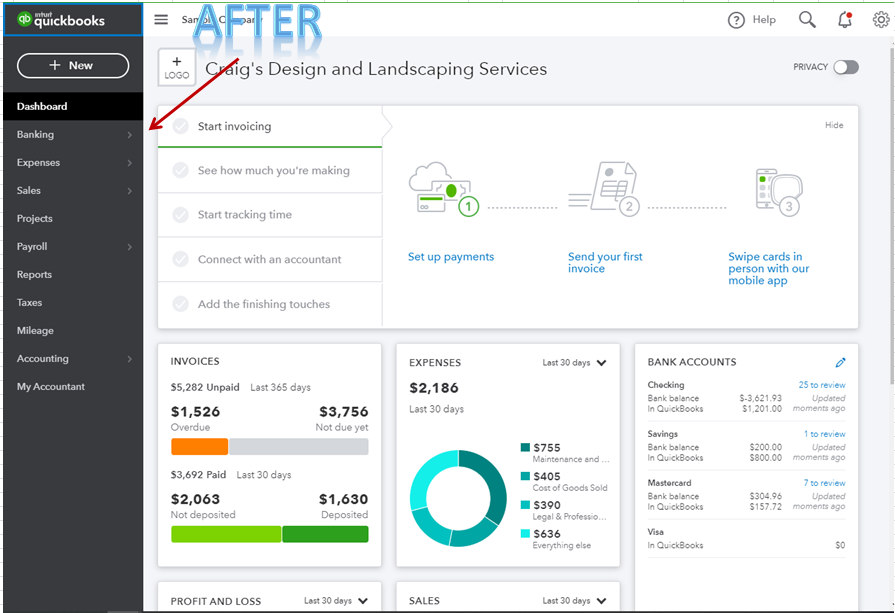The image size is (895, 613).
Task: Open Profit and Loss period dropdown
Action: click(x=336, y=600)
